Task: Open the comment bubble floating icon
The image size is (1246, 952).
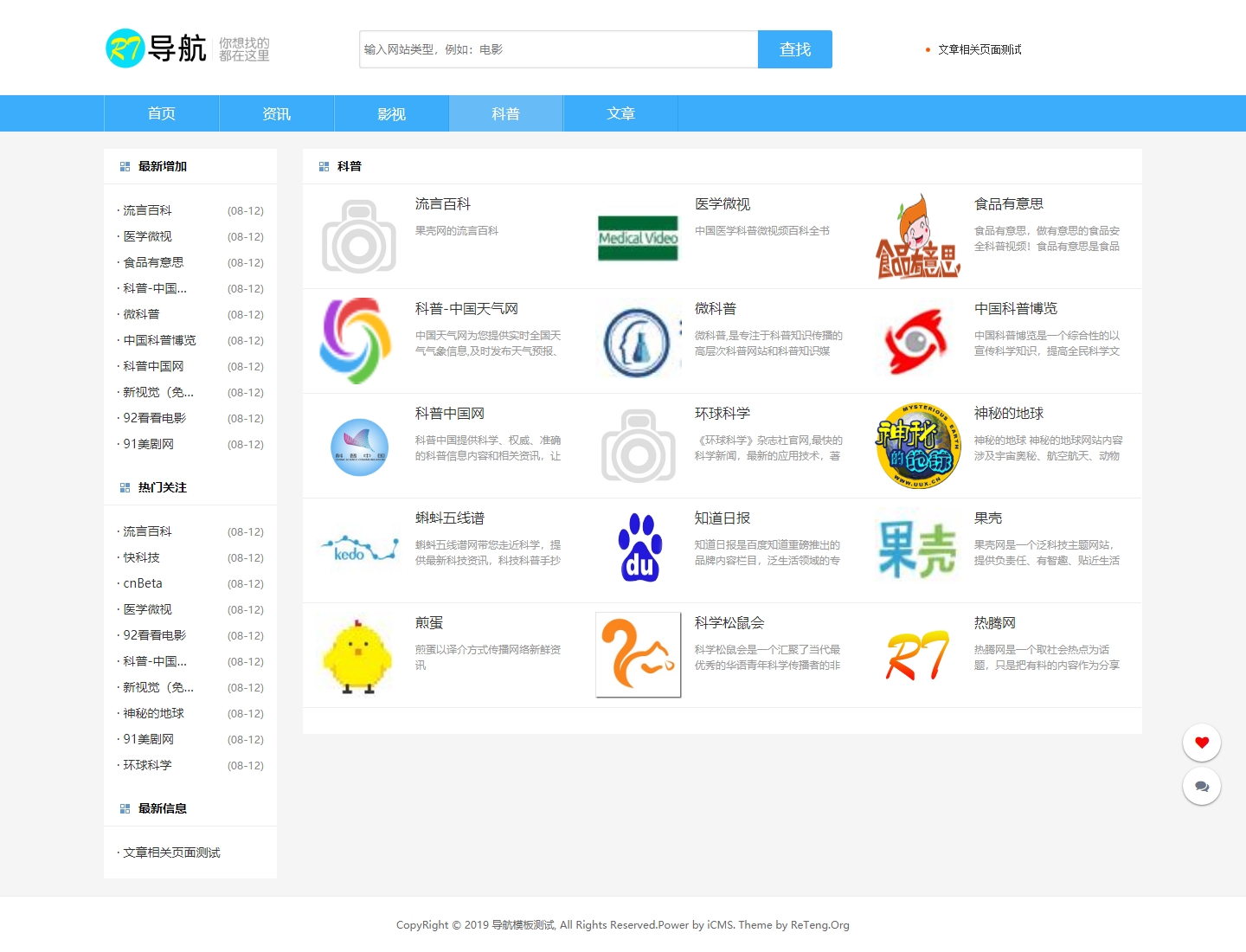Action: click(1201, 786)
